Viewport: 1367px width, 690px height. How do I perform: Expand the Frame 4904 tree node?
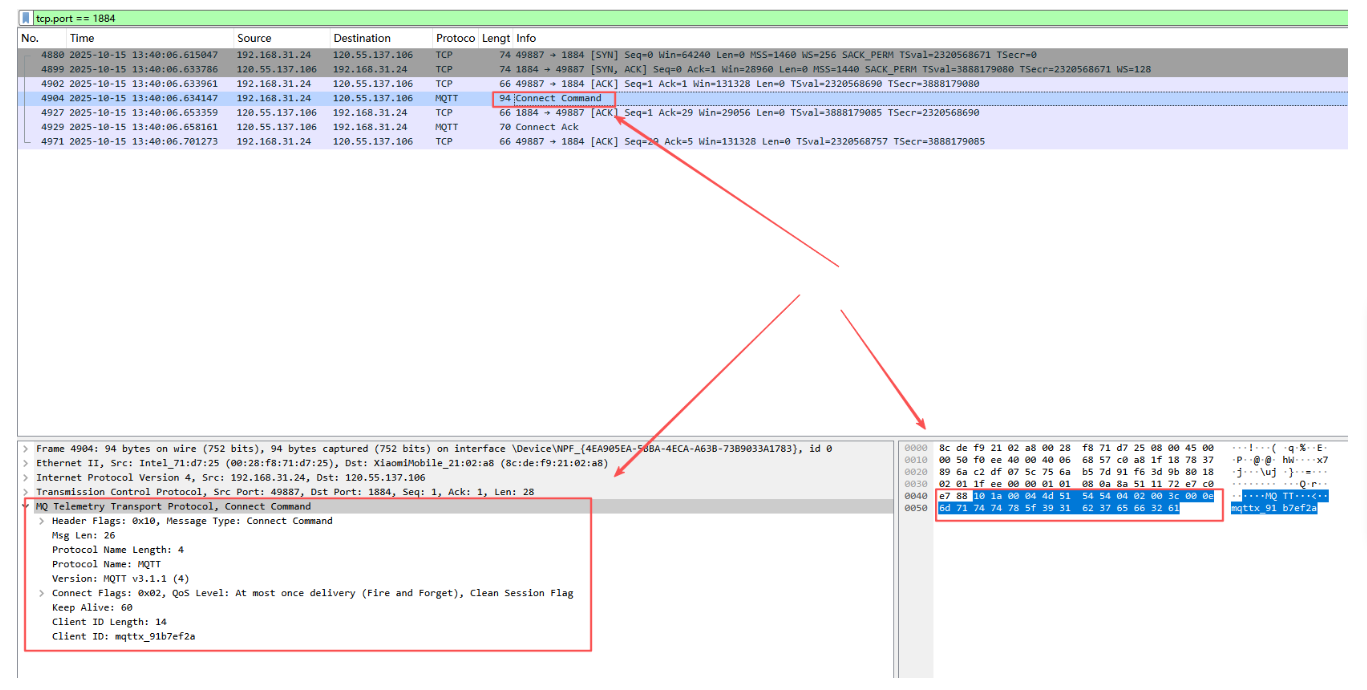coord(26,449)
